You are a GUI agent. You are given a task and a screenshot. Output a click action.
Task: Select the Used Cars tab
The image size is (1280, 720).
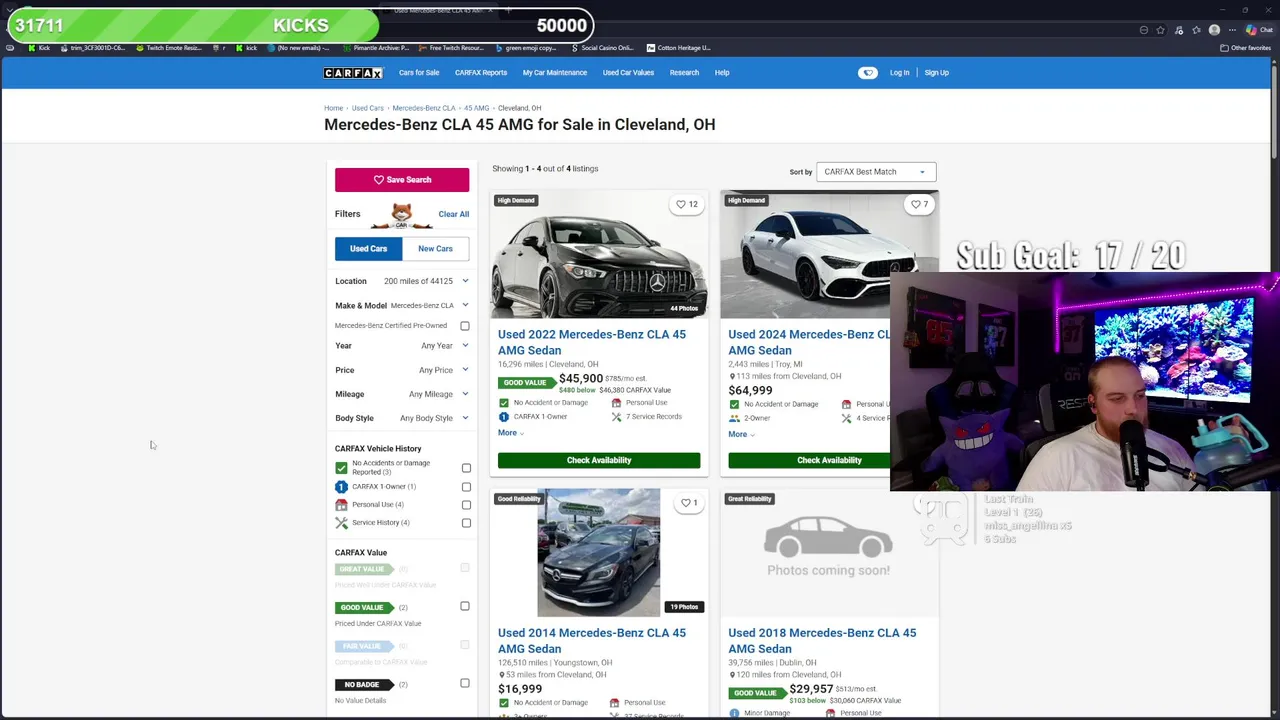[x=368, y=249]
